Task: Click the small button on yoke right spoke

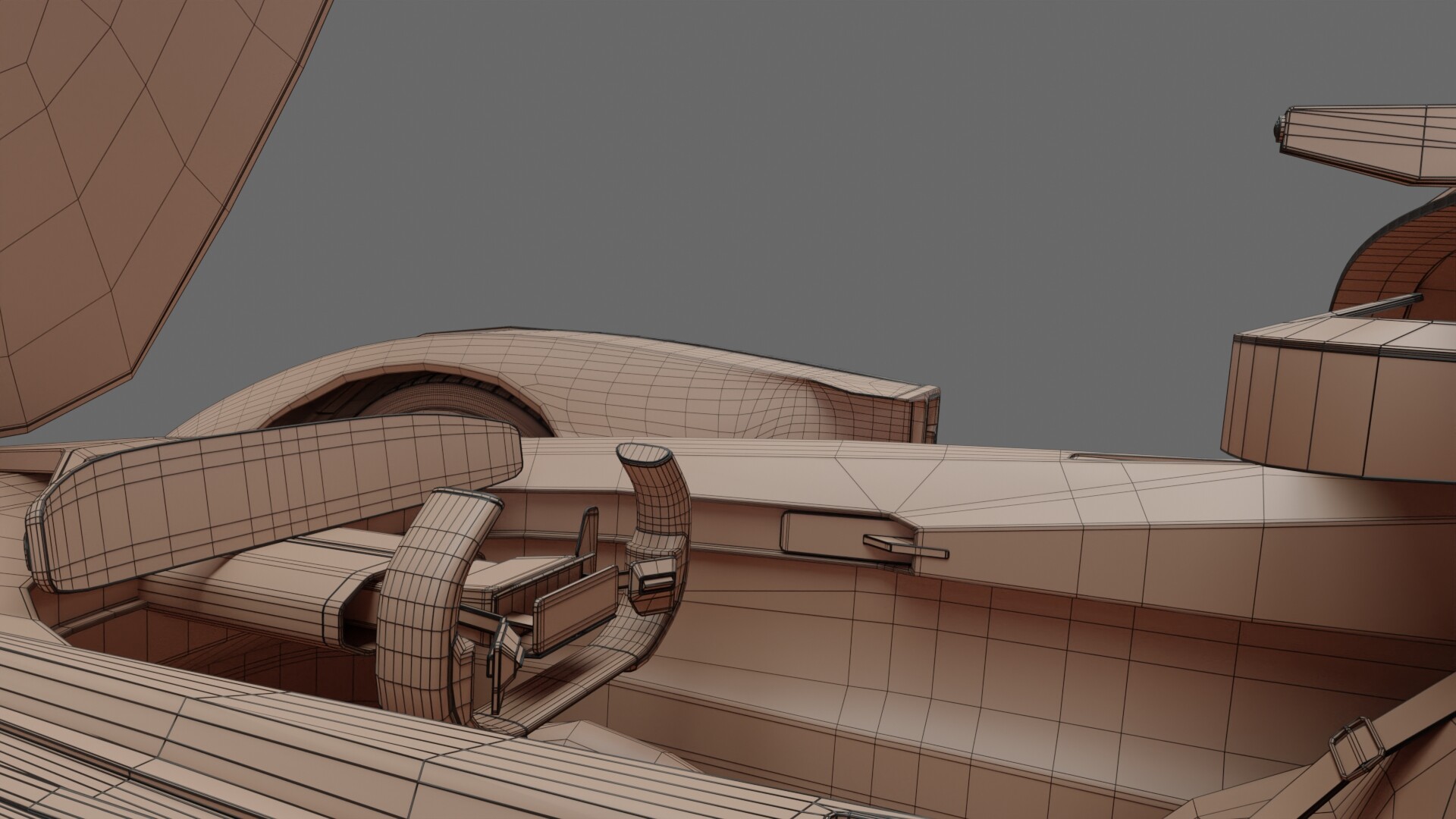Action: (x=657, y=583)
